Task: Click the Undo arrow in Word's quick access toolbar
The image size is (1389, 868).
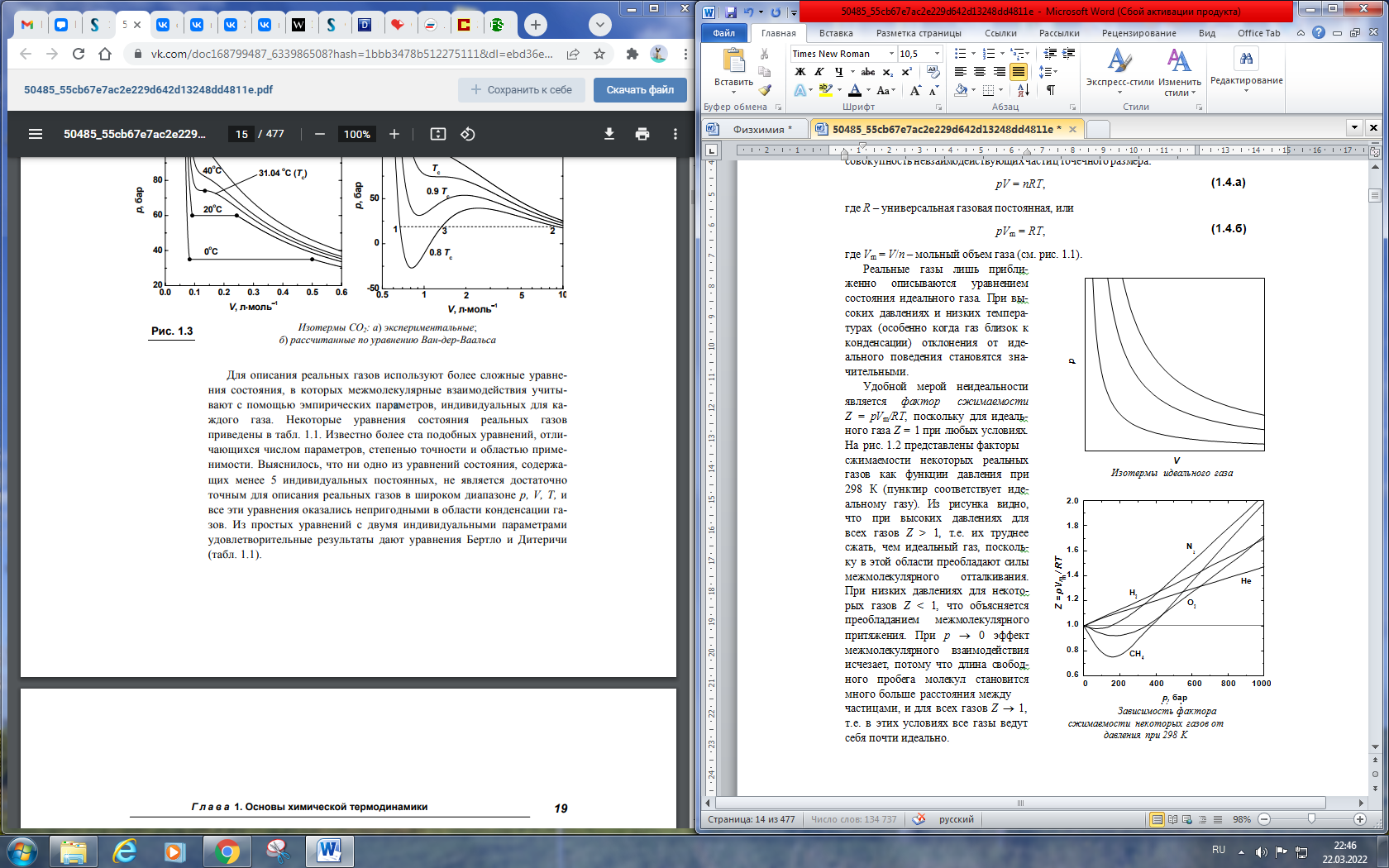Action: coord(749,12)
